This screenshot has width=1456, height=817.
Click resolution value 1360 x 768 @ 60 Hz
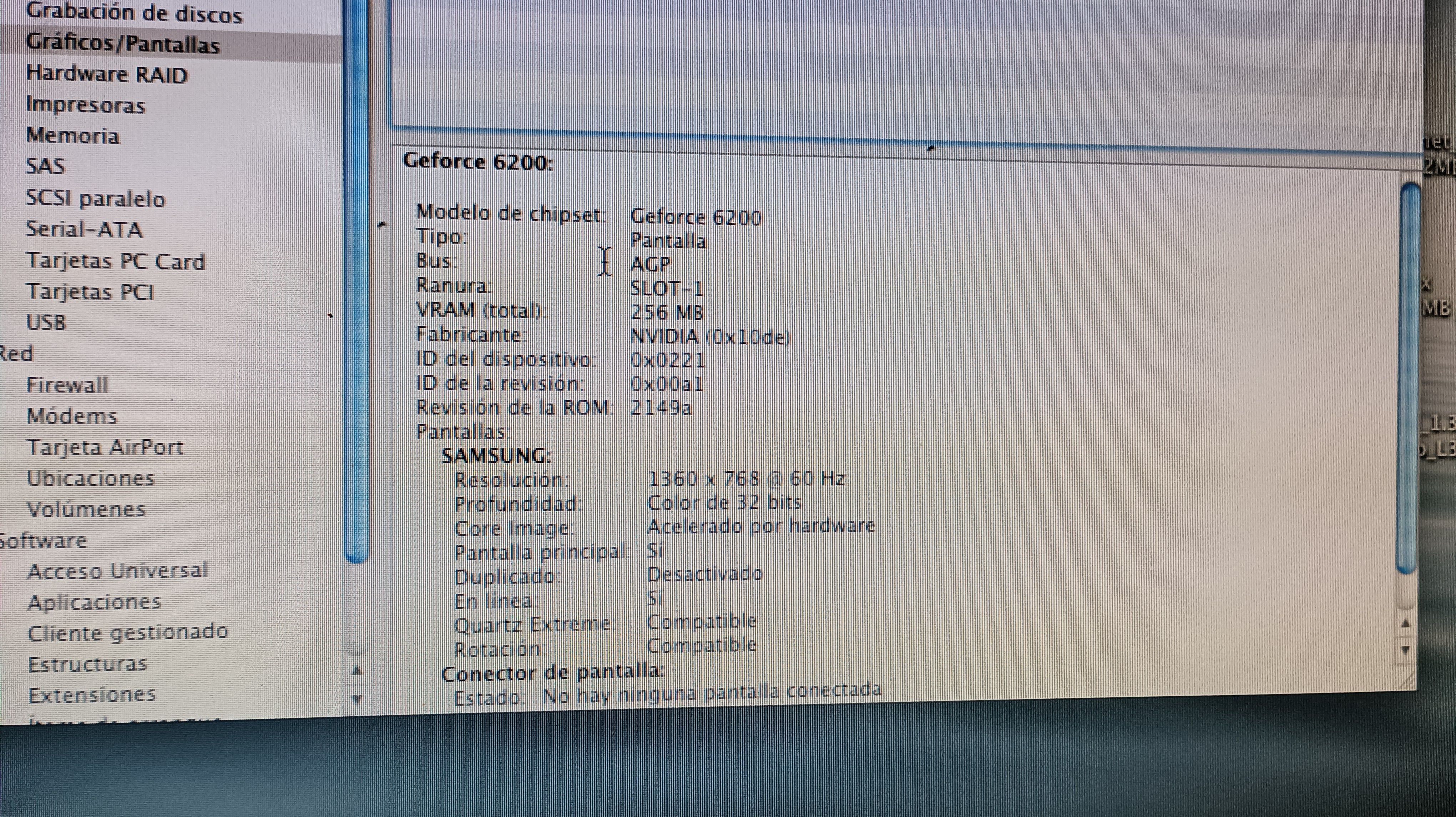coord(746,479)
